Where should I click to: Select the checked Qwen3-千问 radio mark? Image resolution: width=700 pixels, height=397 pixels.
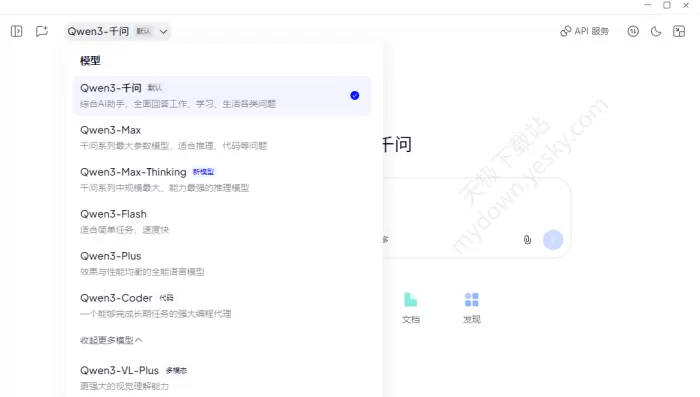click(354, 96)
